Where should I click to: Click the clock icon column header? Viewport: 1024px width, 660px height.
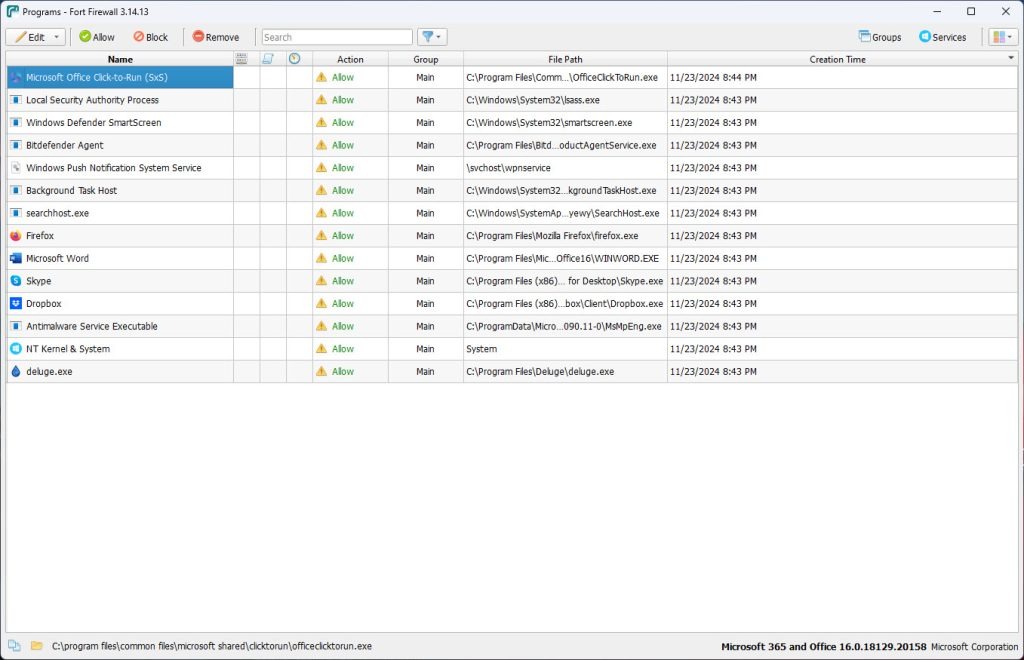[x=294, y=59]
